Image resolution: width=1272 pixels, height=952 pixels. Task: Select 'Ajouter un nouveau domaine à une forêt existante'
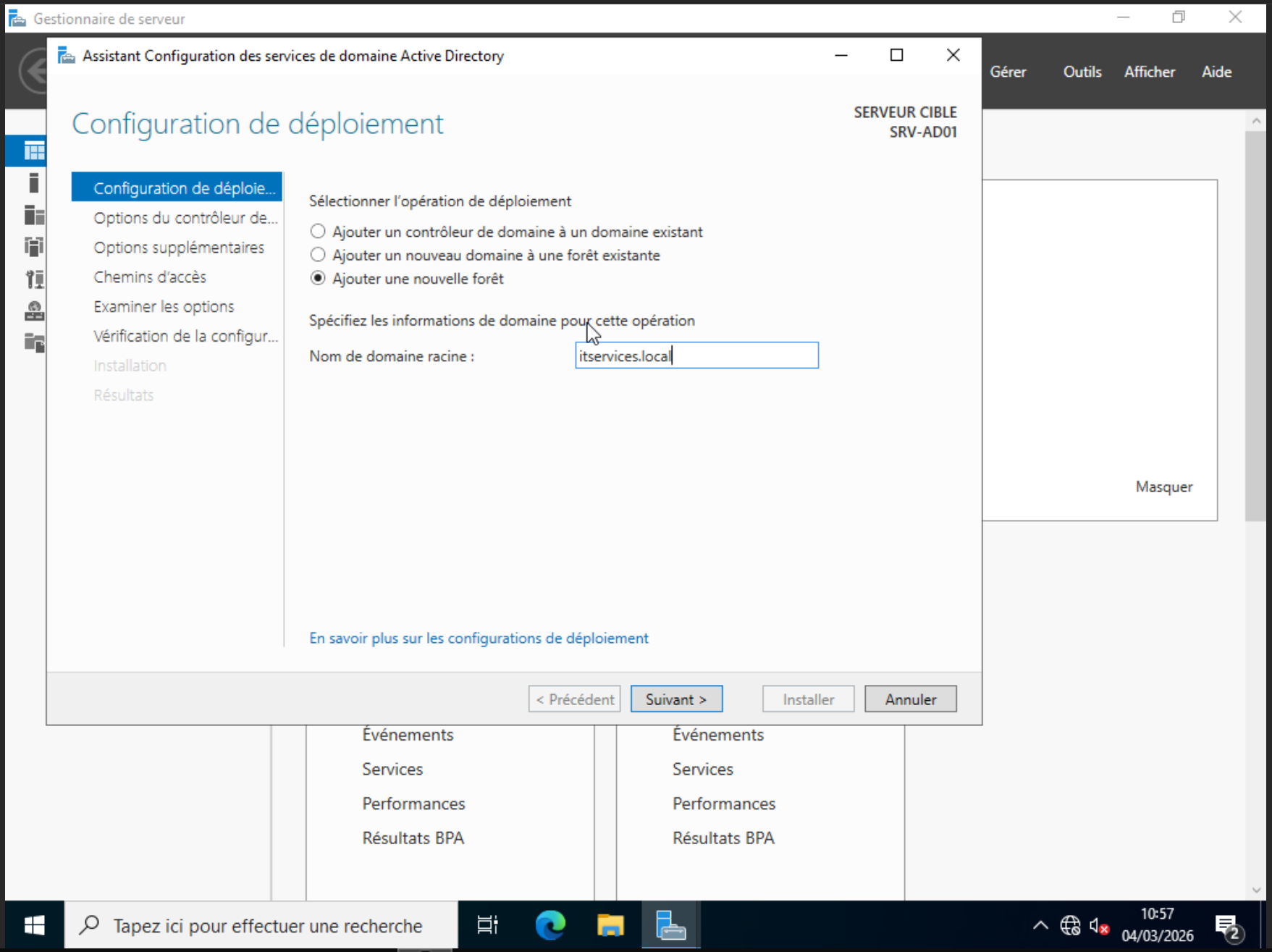[x=318, y=255]
